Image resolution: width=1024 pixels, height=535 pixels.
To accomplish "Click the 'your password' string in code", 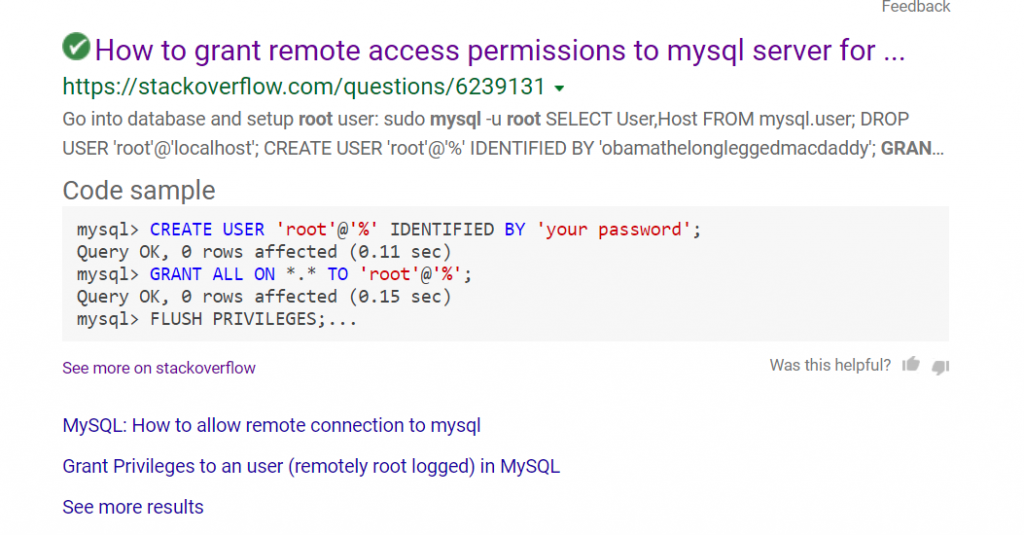I will click(614, 230).
